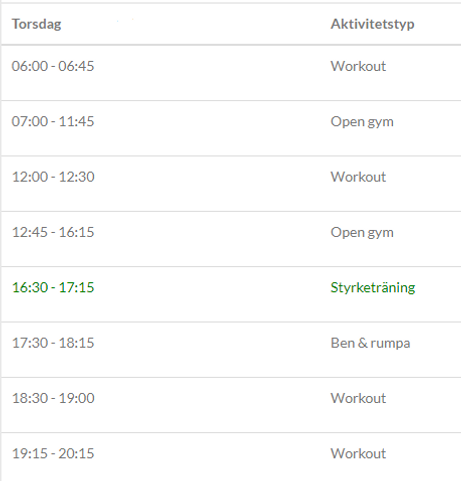Click the empty middle area of Ben & rumpa row
Image resolution: width=461 pixels, height=481 pixels.
pyautogui.click(x=212, y=349)
